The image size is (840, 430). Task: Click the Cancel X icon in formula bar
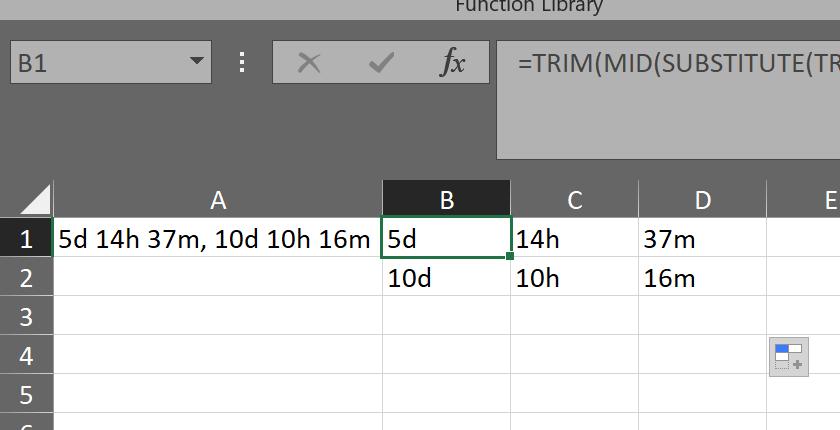click(310, 63)
